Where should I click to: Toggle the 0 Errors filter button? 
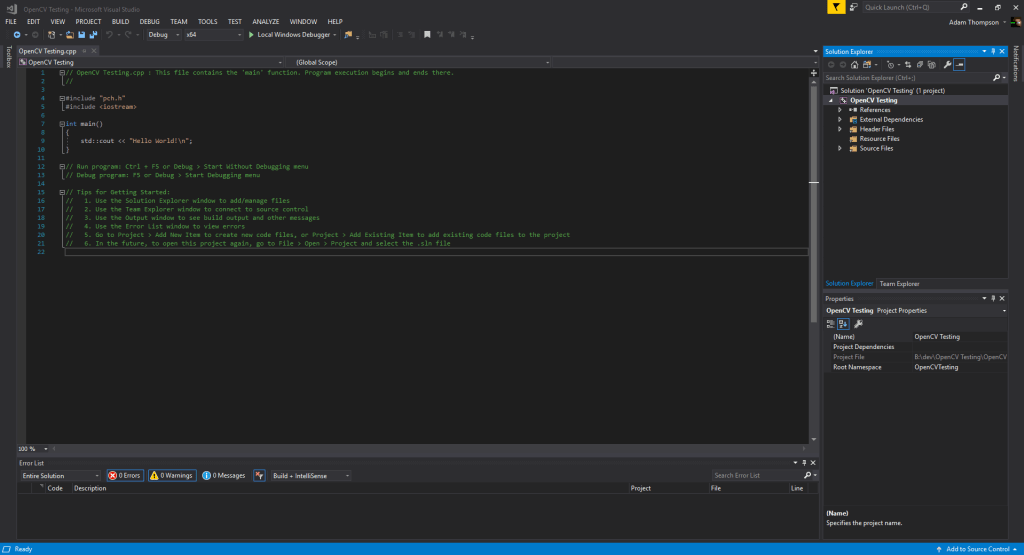pyautogui.click(x=125, y=475)
